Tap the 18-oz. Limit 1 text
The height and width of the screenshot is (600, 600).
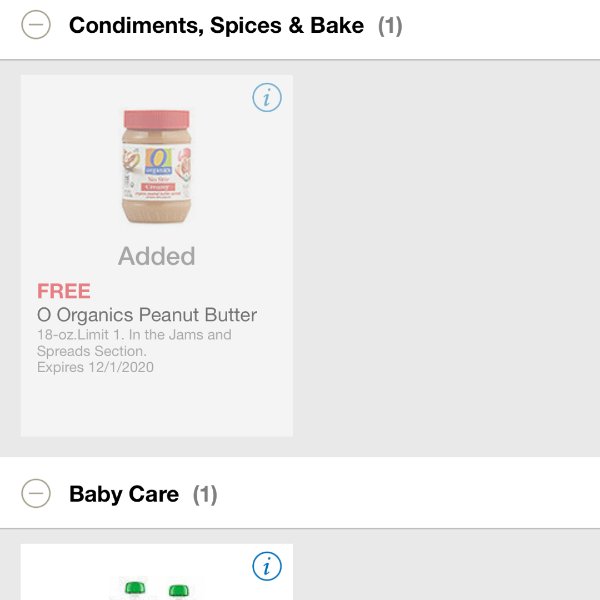pos(80,335)
